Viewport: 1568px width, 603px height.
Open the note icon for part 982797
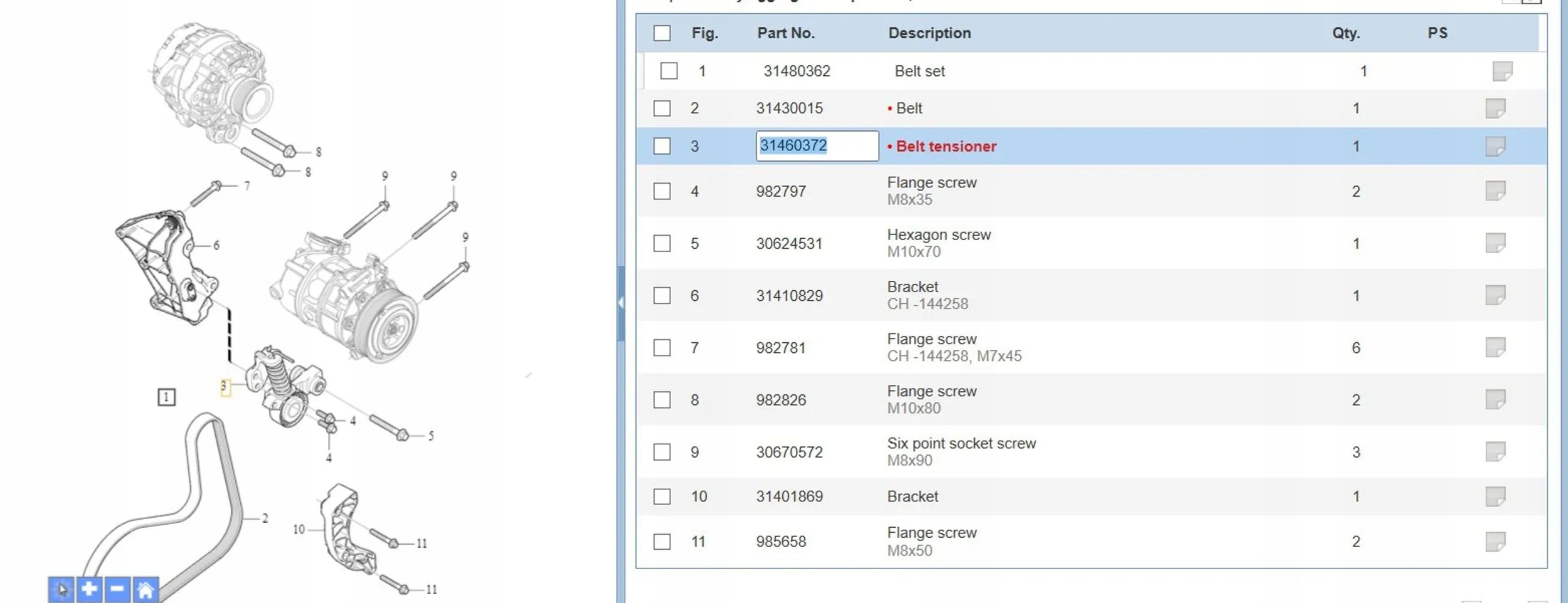tap(1495, 191)
